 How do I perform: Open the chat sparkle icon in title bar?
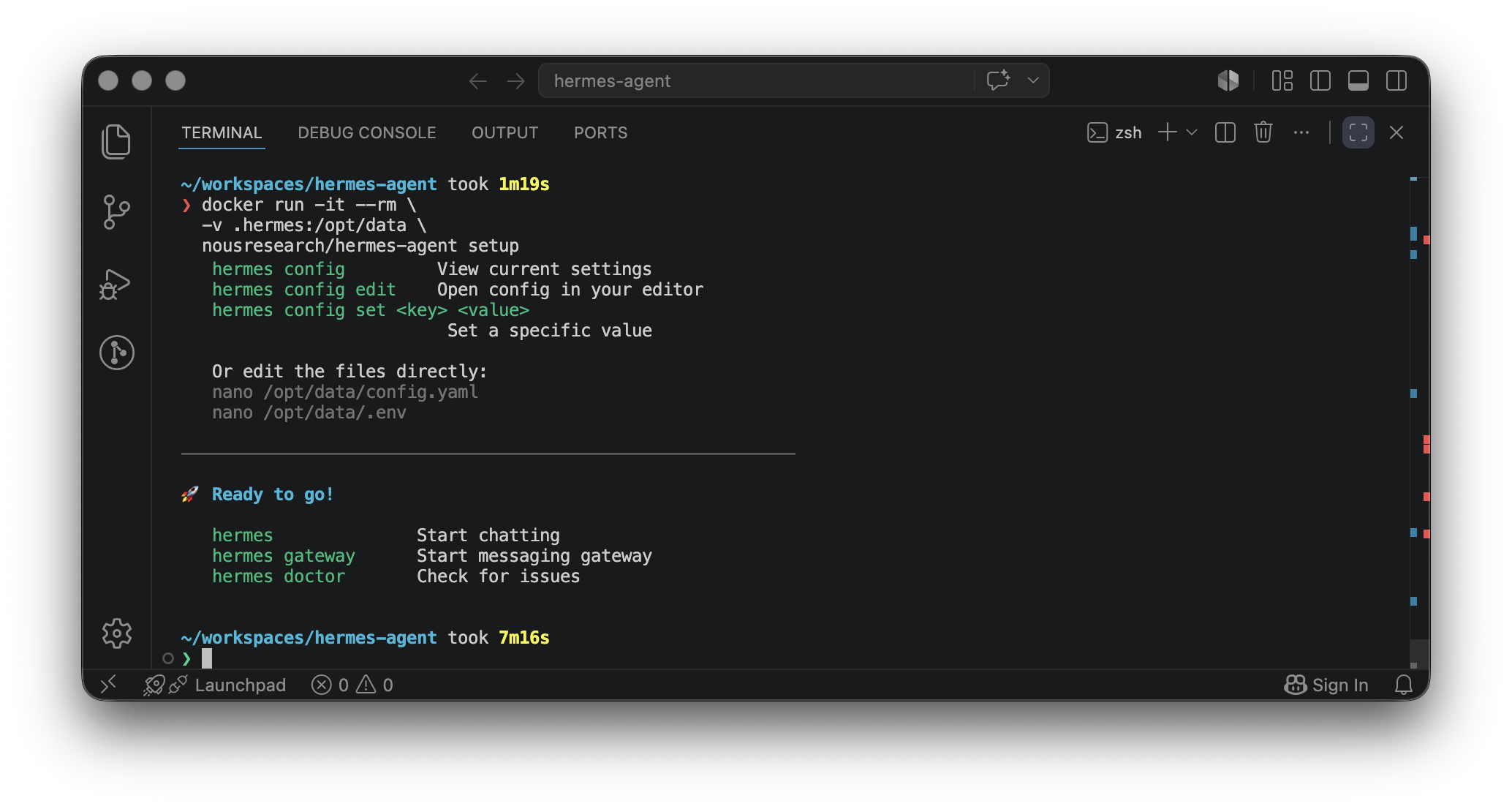[x=998, y=80]
